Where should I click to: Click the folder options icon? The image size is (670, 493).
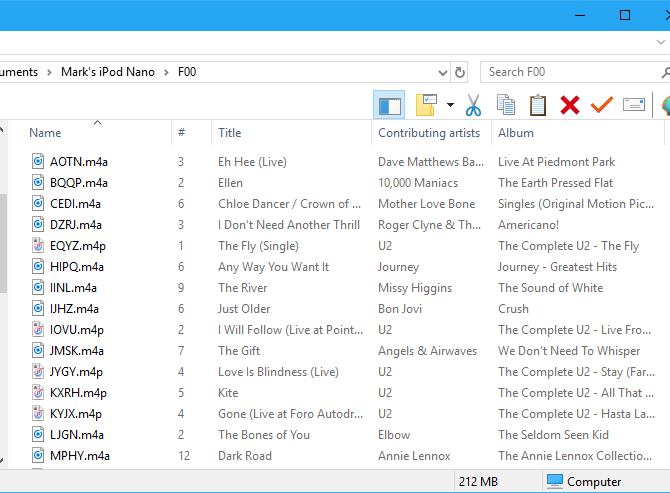click(427, 104)
